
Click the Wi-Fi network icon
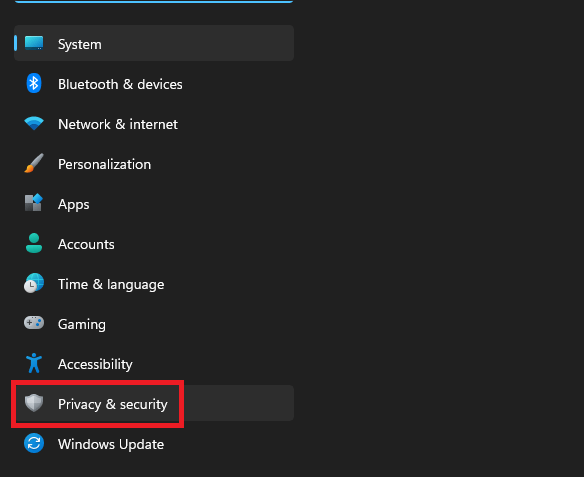click(x=34, y=123)
